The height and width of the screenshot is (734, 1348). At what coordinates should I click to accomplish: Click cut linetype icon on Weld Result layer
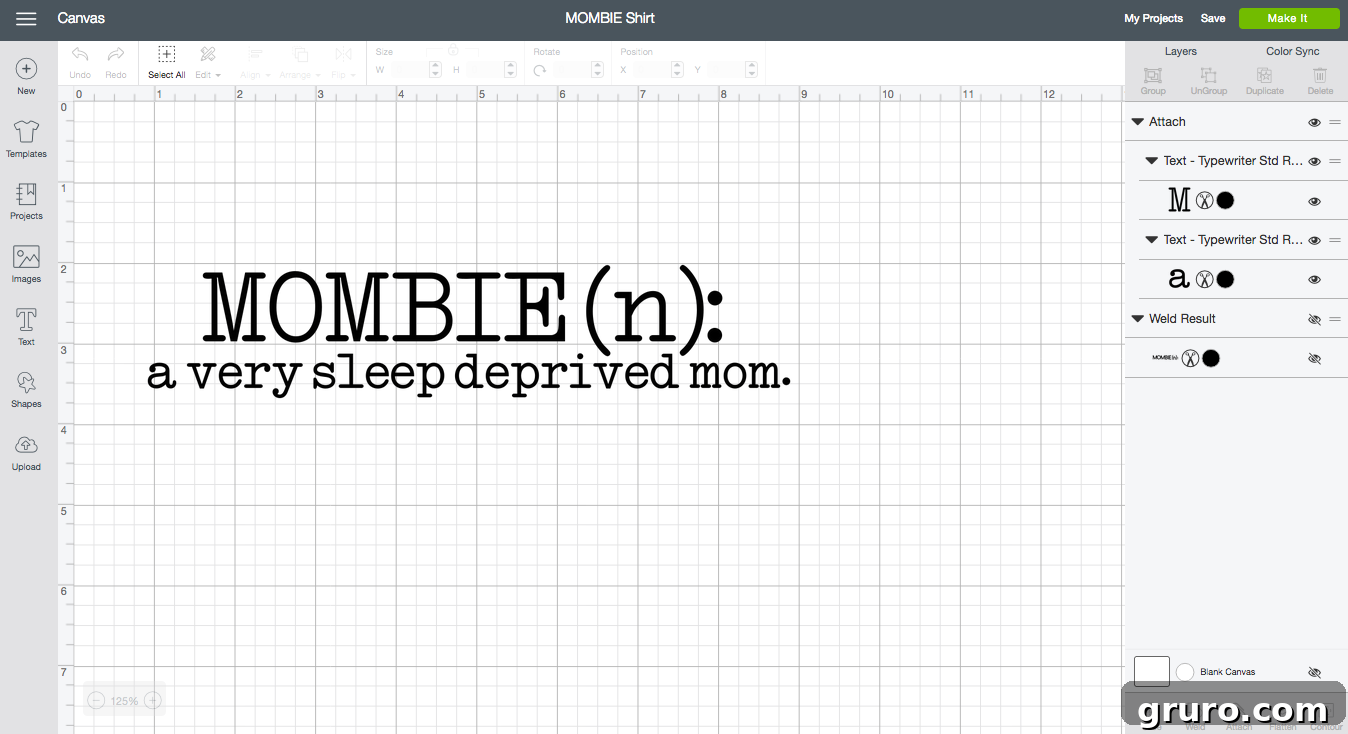(1189, 358)
